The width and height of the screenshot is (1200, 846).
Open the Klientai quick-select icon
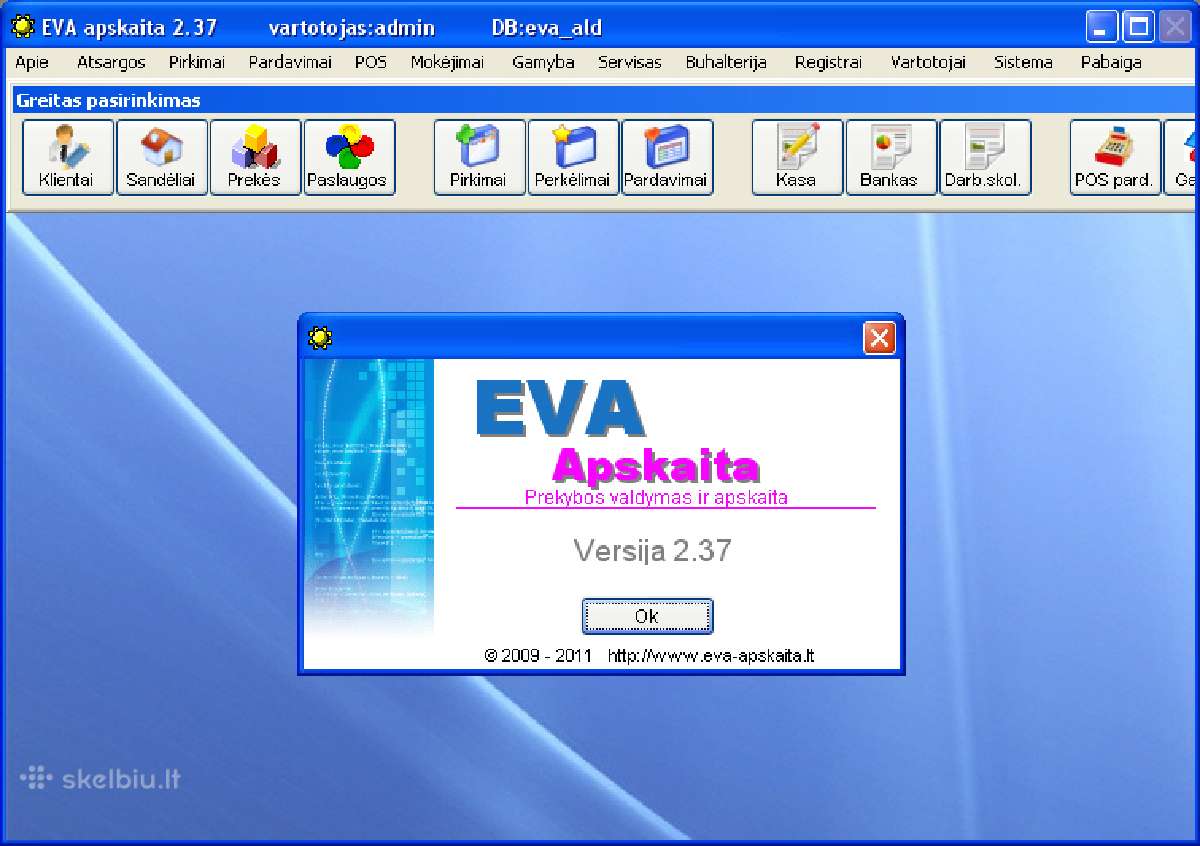tap(67, 157)
